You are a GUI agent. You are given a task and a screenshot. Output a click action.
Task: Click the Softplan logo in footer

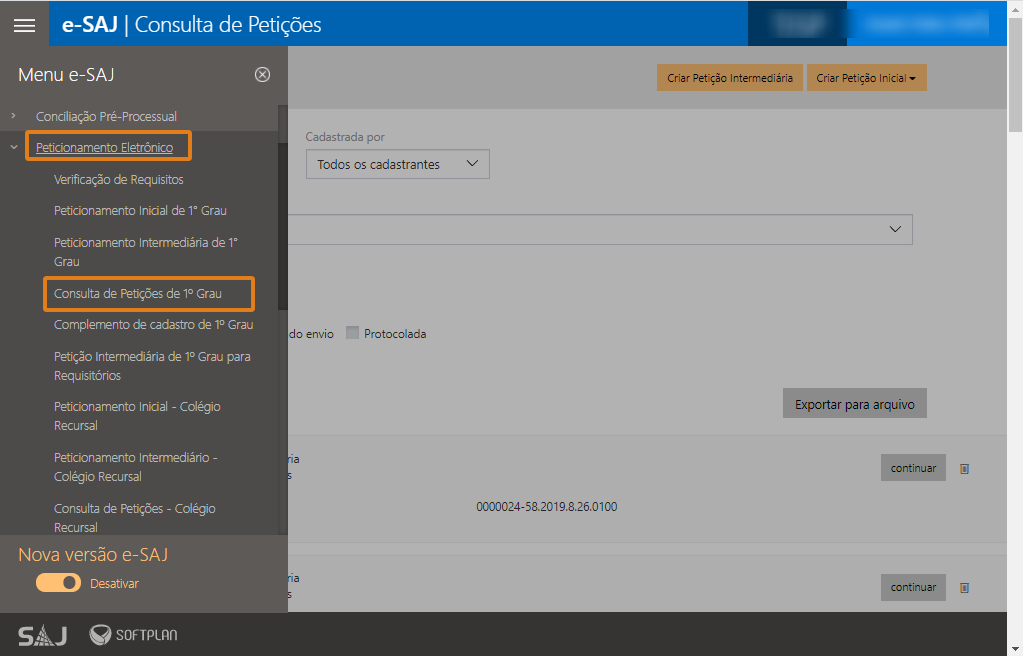pyautogui.click(x=133, y=634)
